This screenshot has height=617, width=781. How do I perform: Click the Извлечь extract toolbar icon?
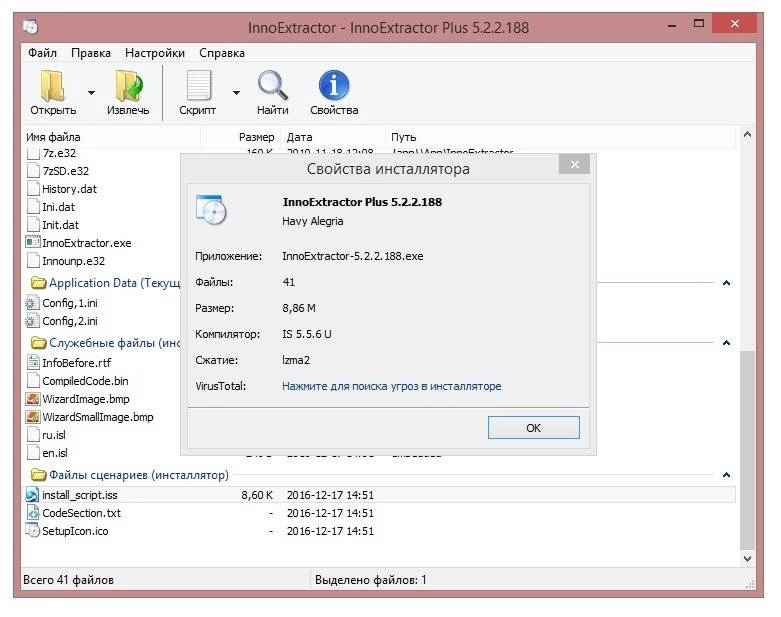[x=129, y=86]
